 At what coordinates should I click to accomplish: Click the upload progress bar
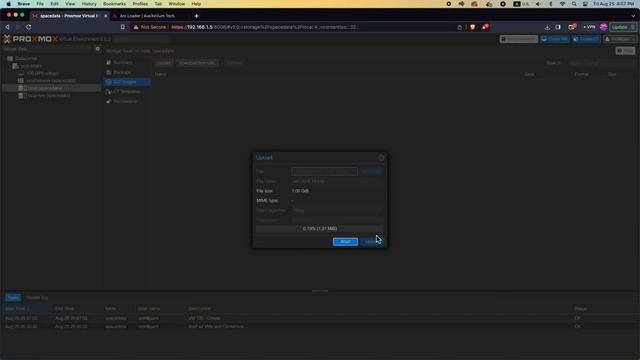point(320,229)
